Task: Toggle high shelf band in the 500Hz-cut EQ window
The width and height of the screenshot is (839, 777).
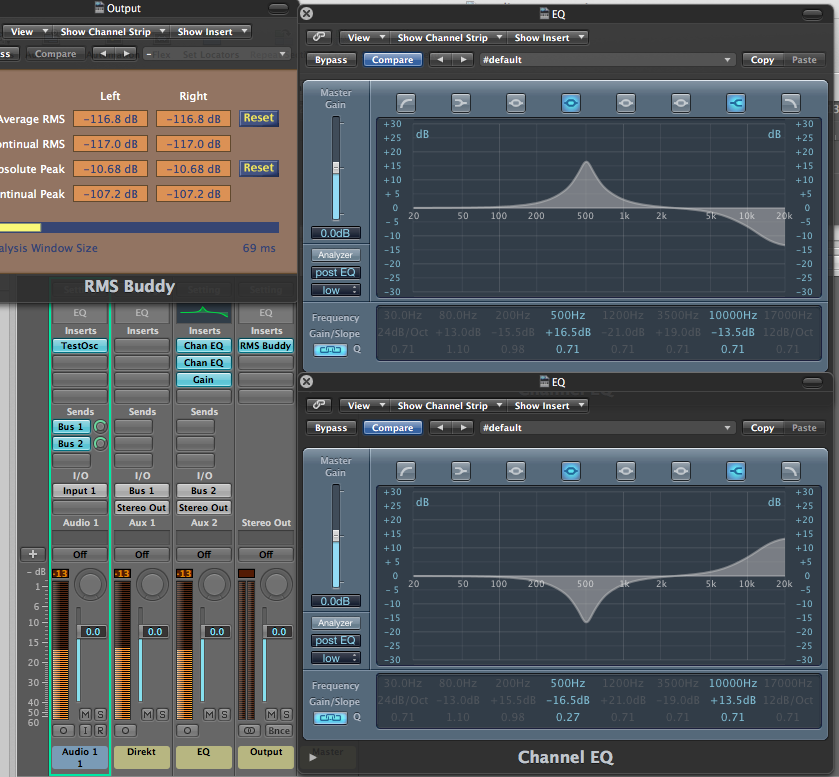Action: 736,471
